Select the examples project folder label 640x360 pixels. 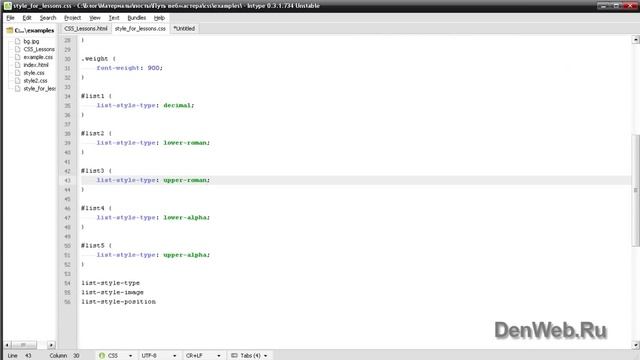(x=34, y=30)
